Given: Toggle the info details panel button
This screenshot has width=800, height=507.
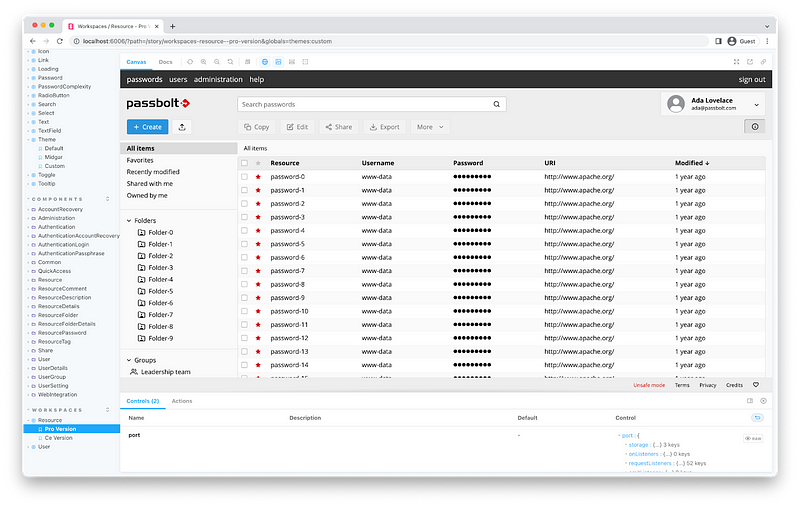Looking at the screenshot, I should pyautogui.click(x=755, y=126).
